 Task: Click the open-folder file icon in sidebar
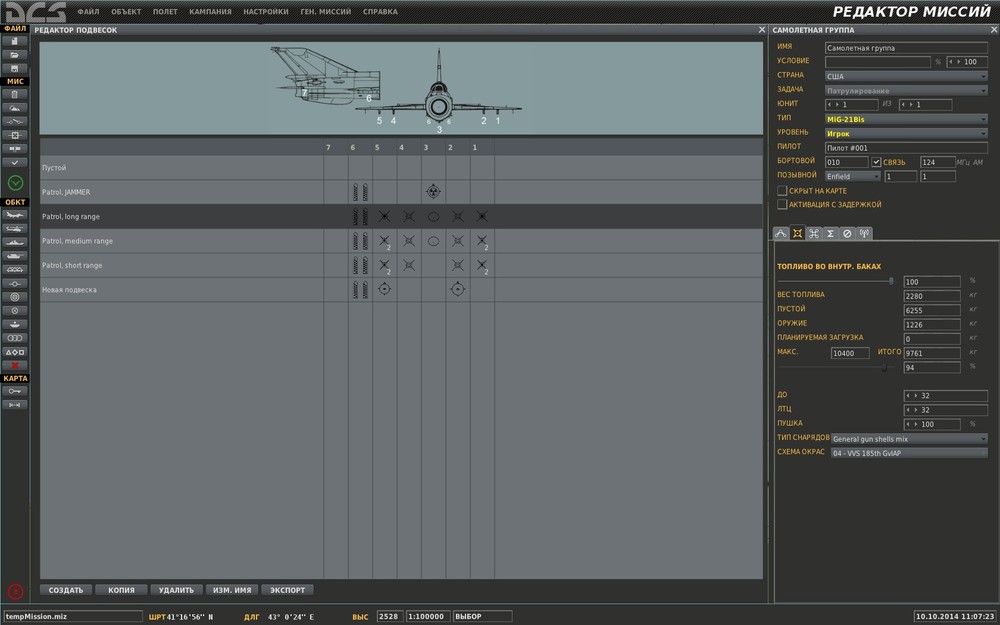pos(15,54)
